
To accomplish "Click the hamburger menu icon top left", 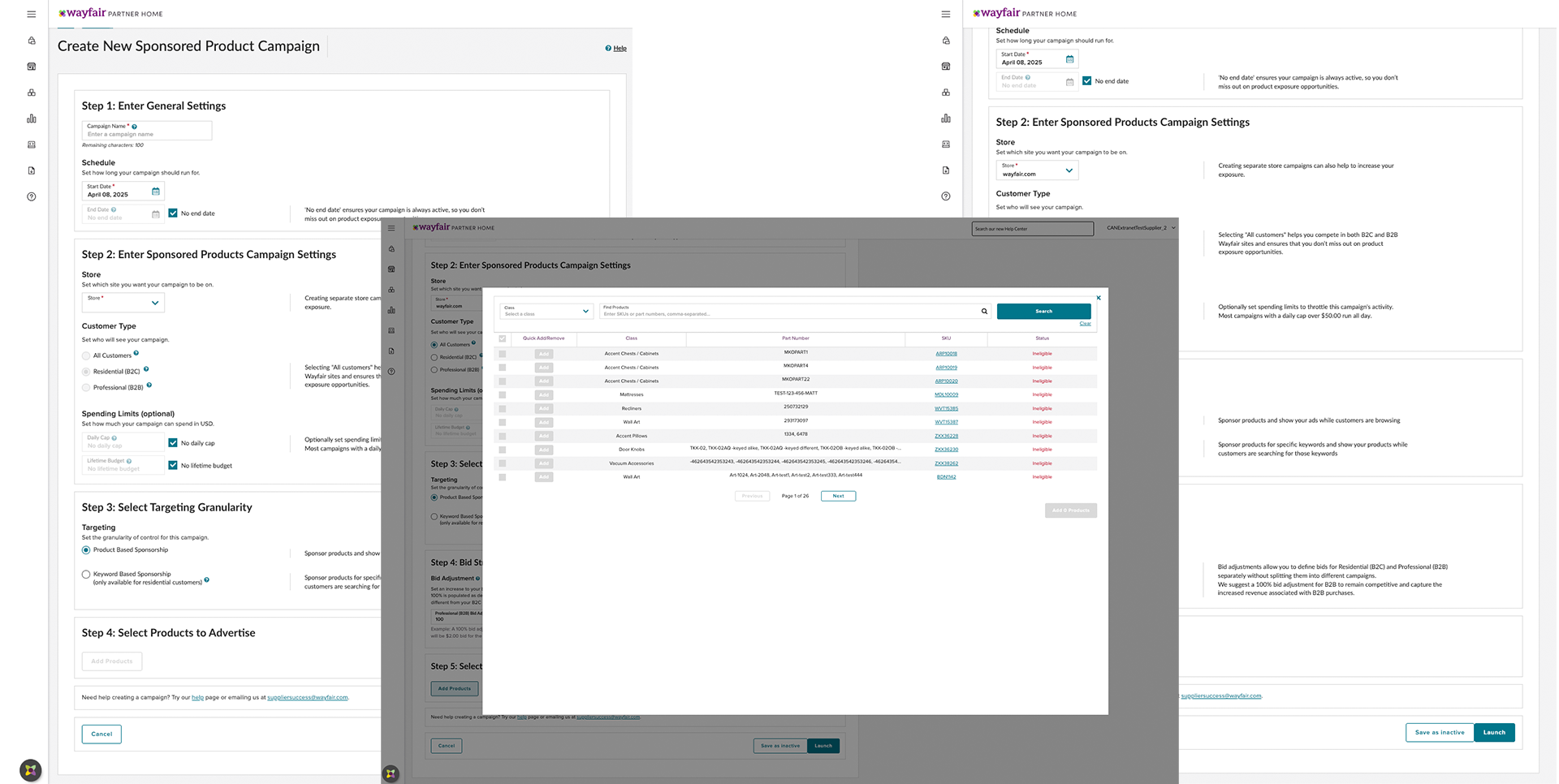I will [31, 14].
